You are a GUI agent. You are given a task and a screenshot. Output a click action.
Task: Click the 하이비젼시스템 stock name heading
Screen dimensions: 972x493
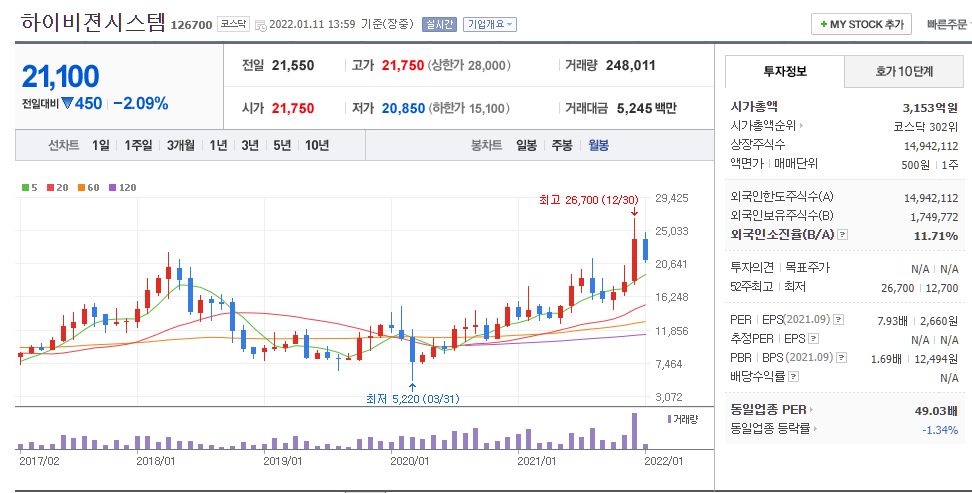tap(94, 22)
